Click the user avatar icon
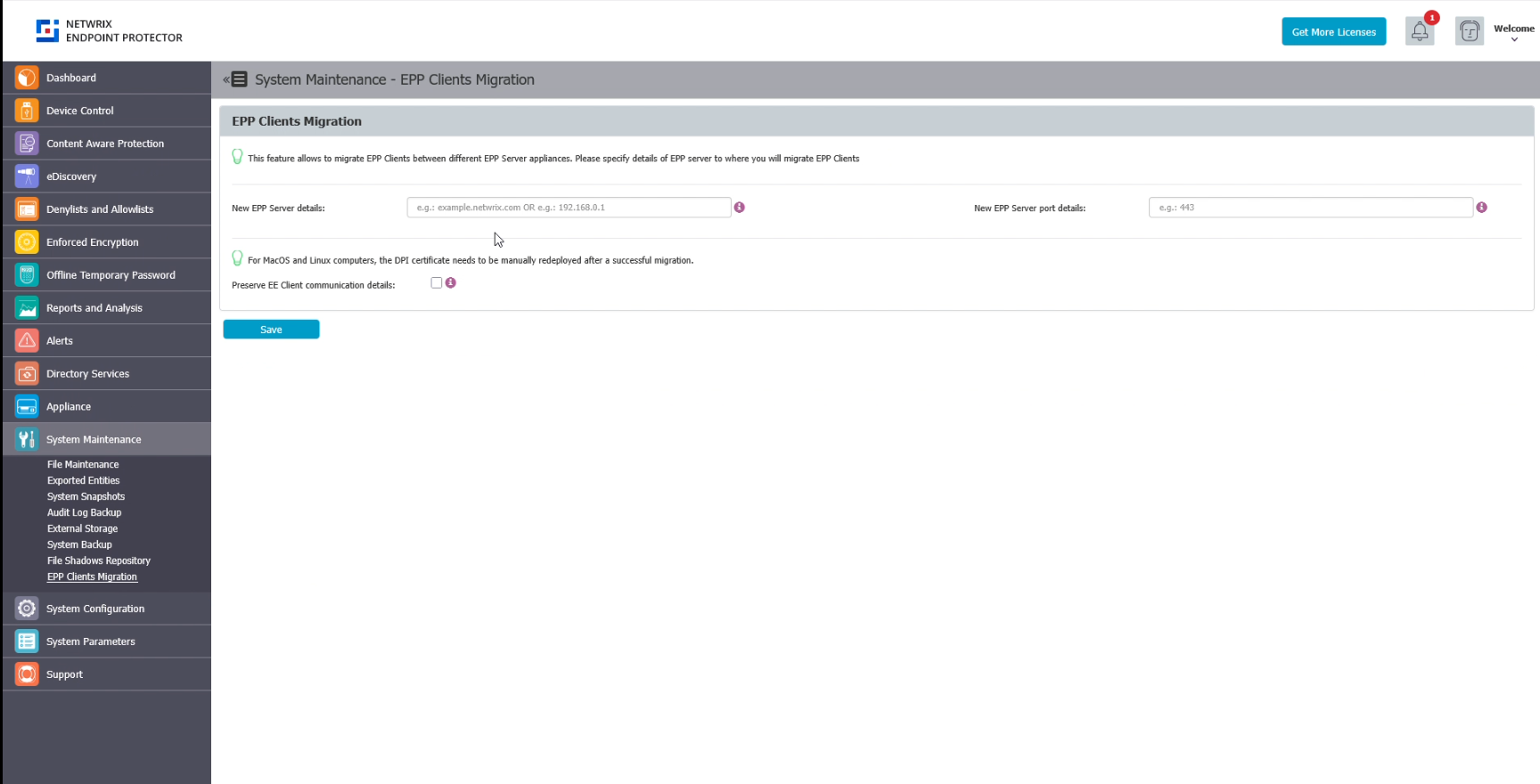 1469,32
